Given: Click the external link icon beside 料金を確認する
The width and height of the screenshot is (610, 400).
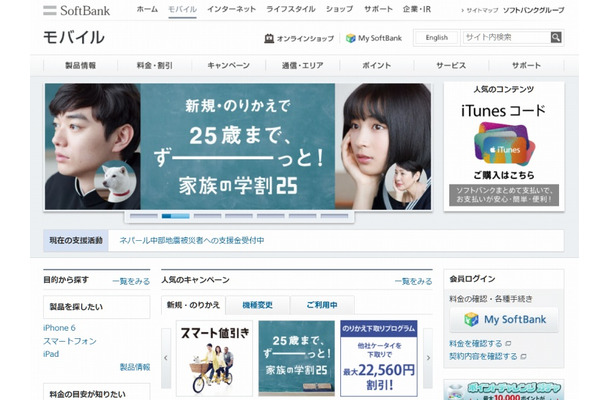Looking at the screenshot, I should tap(508, 344).
